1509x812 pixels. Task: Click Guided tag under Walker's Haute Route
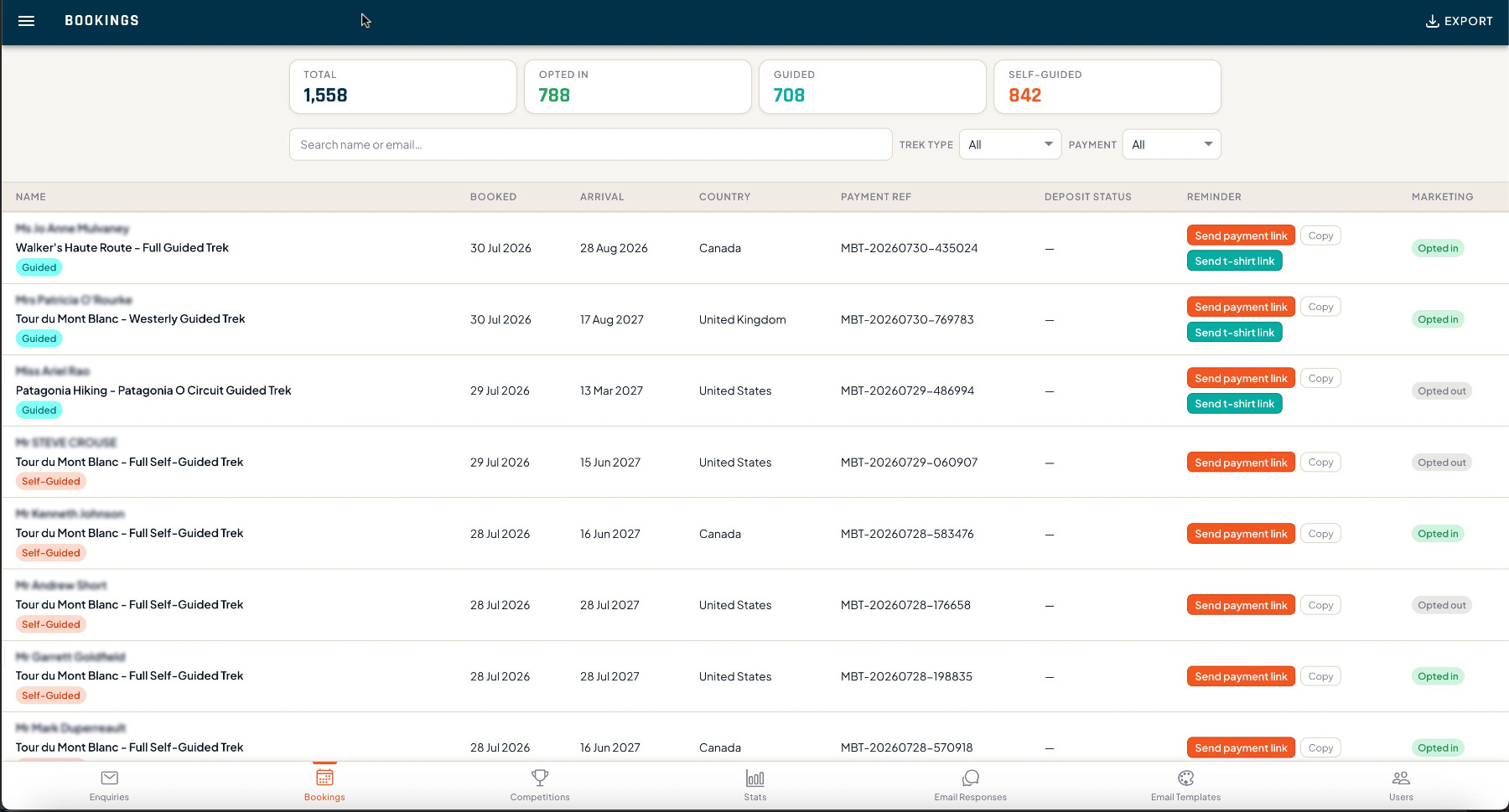pos(39,268)
